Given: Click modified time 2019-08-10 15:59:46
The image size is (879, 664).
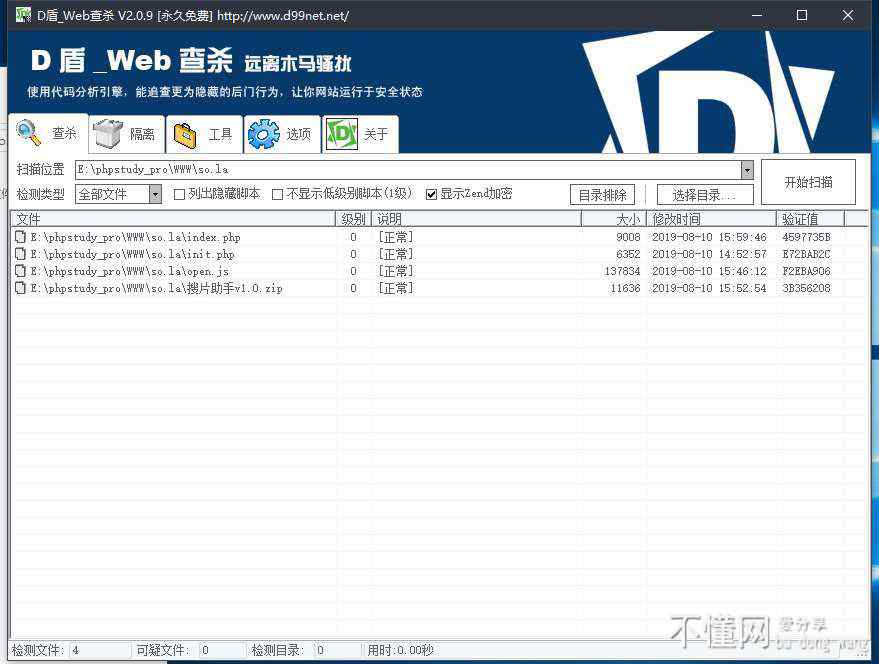Looking at the screenshot, I should 709,237.
